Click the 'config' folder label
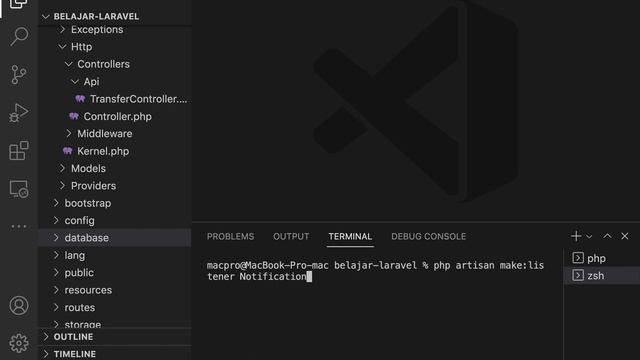 point(80,220)
